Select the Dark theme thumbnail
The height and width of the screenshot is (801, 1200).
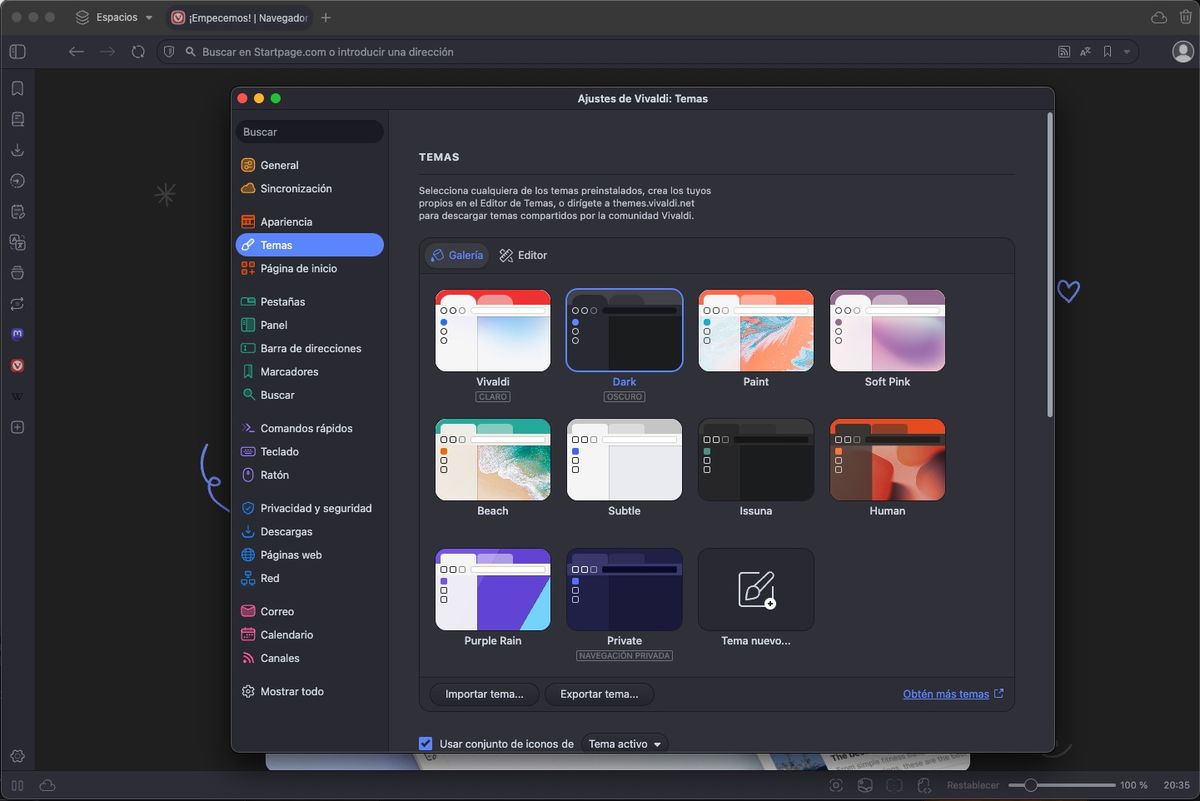(x=624, y=330)
